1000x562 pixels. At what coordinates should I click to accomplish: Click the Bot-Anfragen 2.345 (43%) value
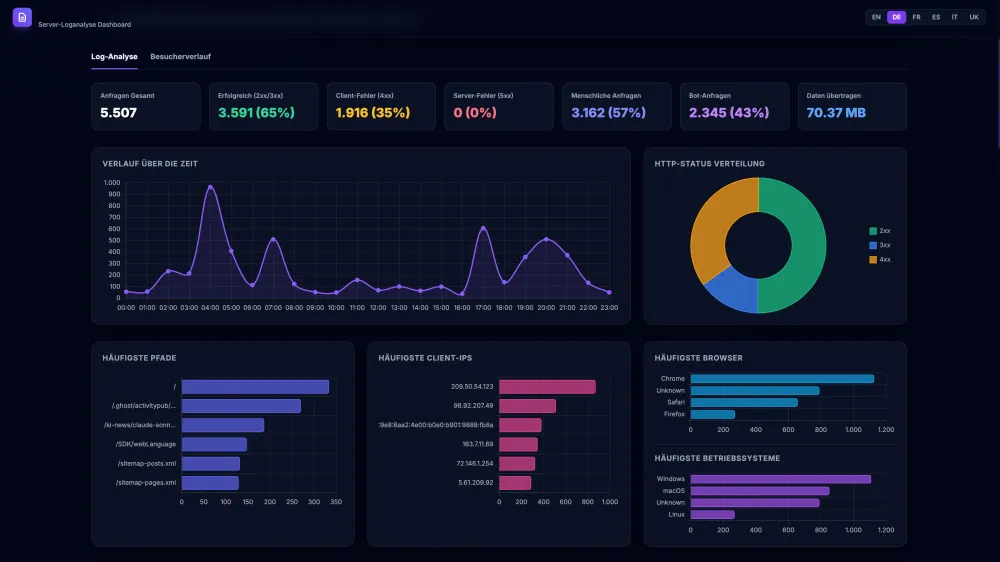pyautogui.click(x=729, y=113)
